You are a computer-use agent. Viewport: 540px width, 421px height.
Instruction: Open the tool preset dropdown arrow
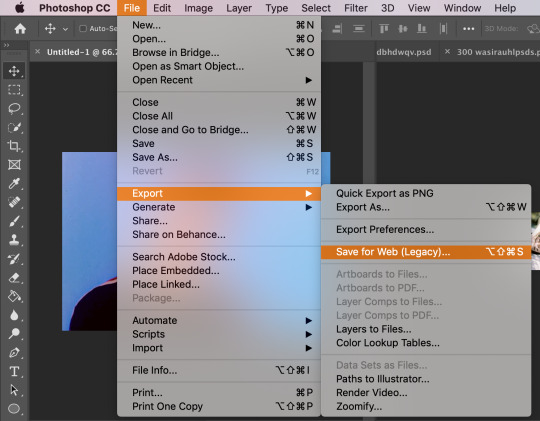pyautogui.click(x=65, y=29)
